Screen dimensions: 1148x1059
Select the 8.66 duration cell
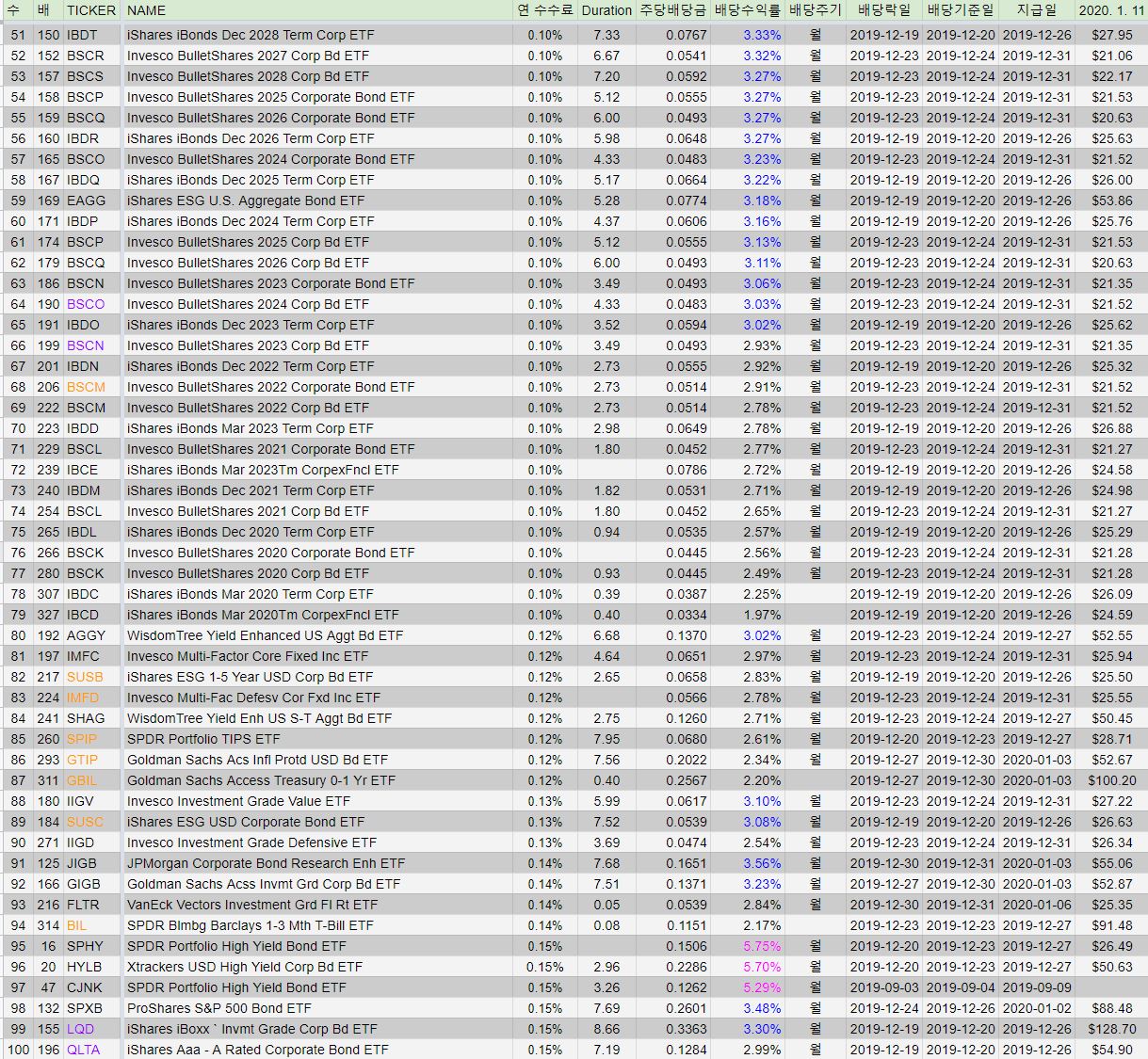tap(606, 1029)
